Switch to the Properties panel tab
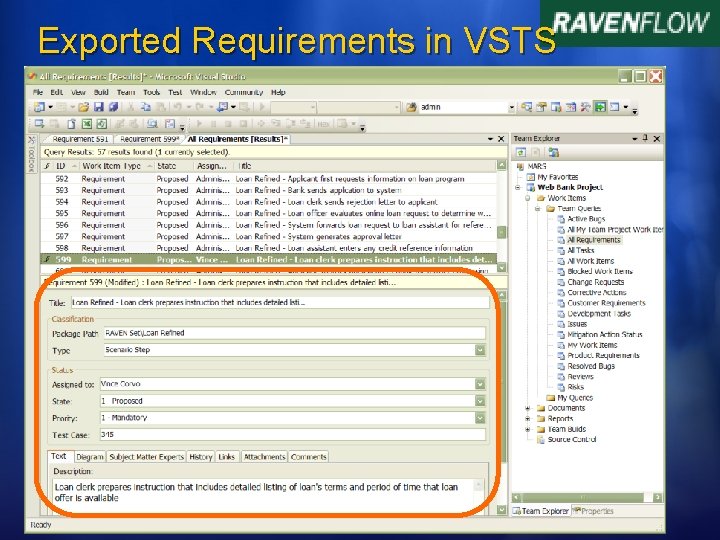This screenshot has width=720, height=540. [x=593, y=511]
